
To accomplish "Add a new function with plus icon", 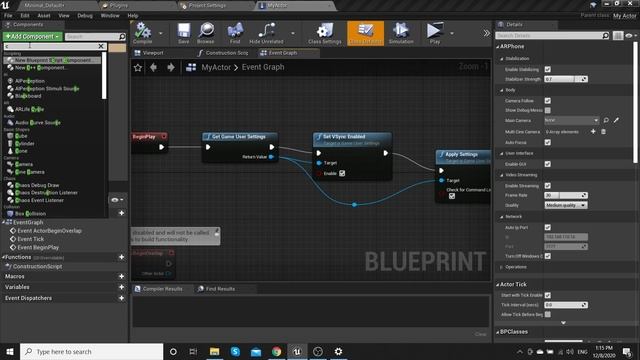I will click(x=121, y=257).
